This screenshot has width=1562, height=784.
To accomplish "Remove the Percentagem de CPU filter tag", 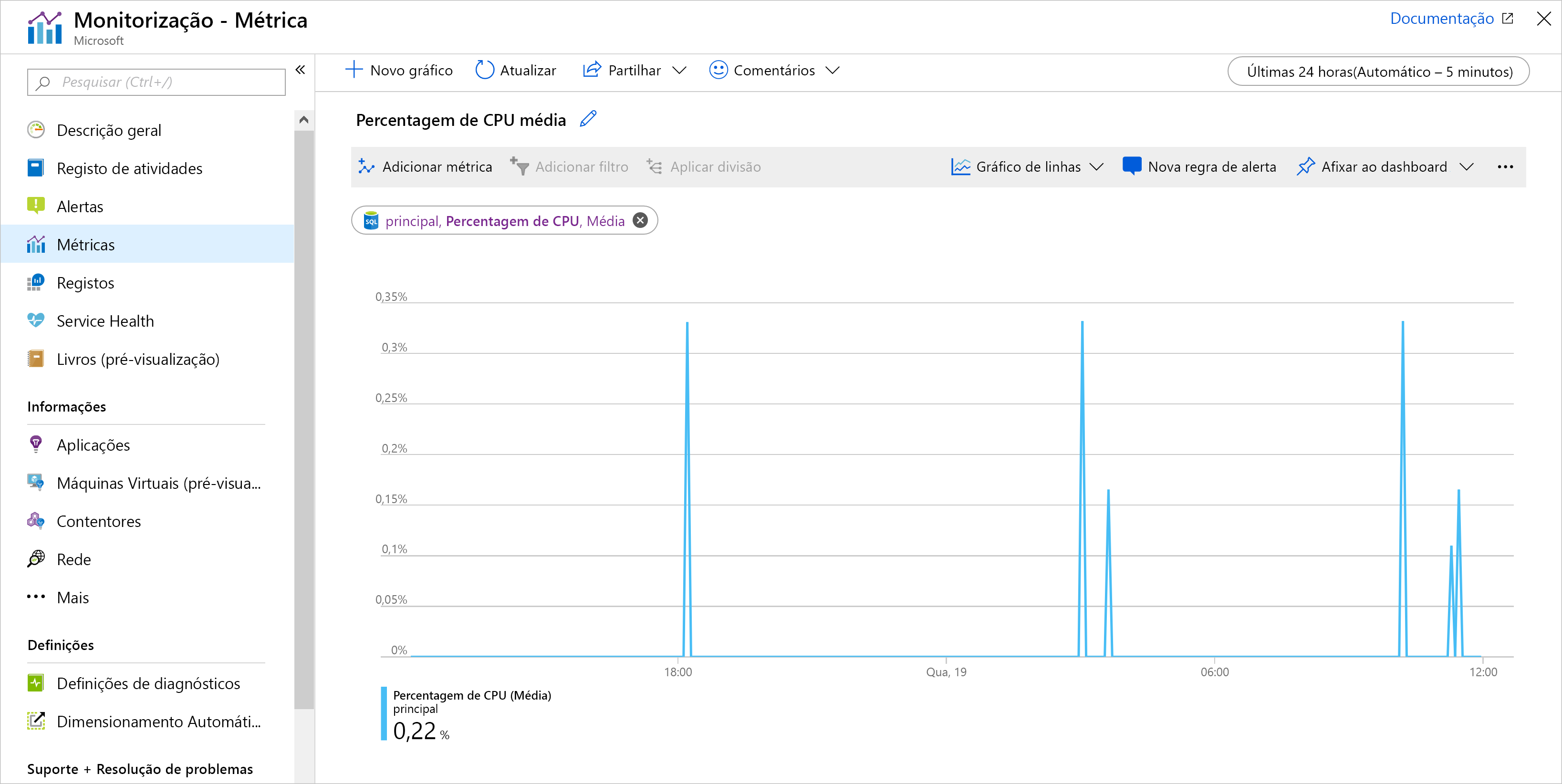I will click(641, 220).
